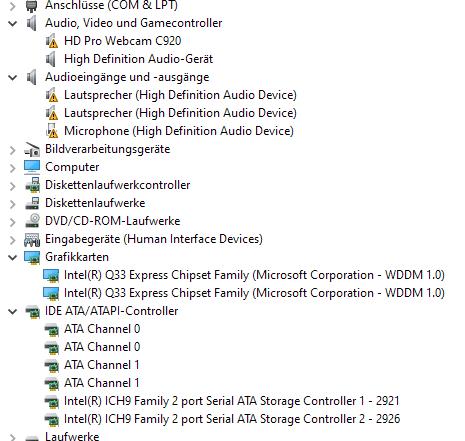Expand the Bildverarbeitungsgeräte node

click(x=12, y=150)
